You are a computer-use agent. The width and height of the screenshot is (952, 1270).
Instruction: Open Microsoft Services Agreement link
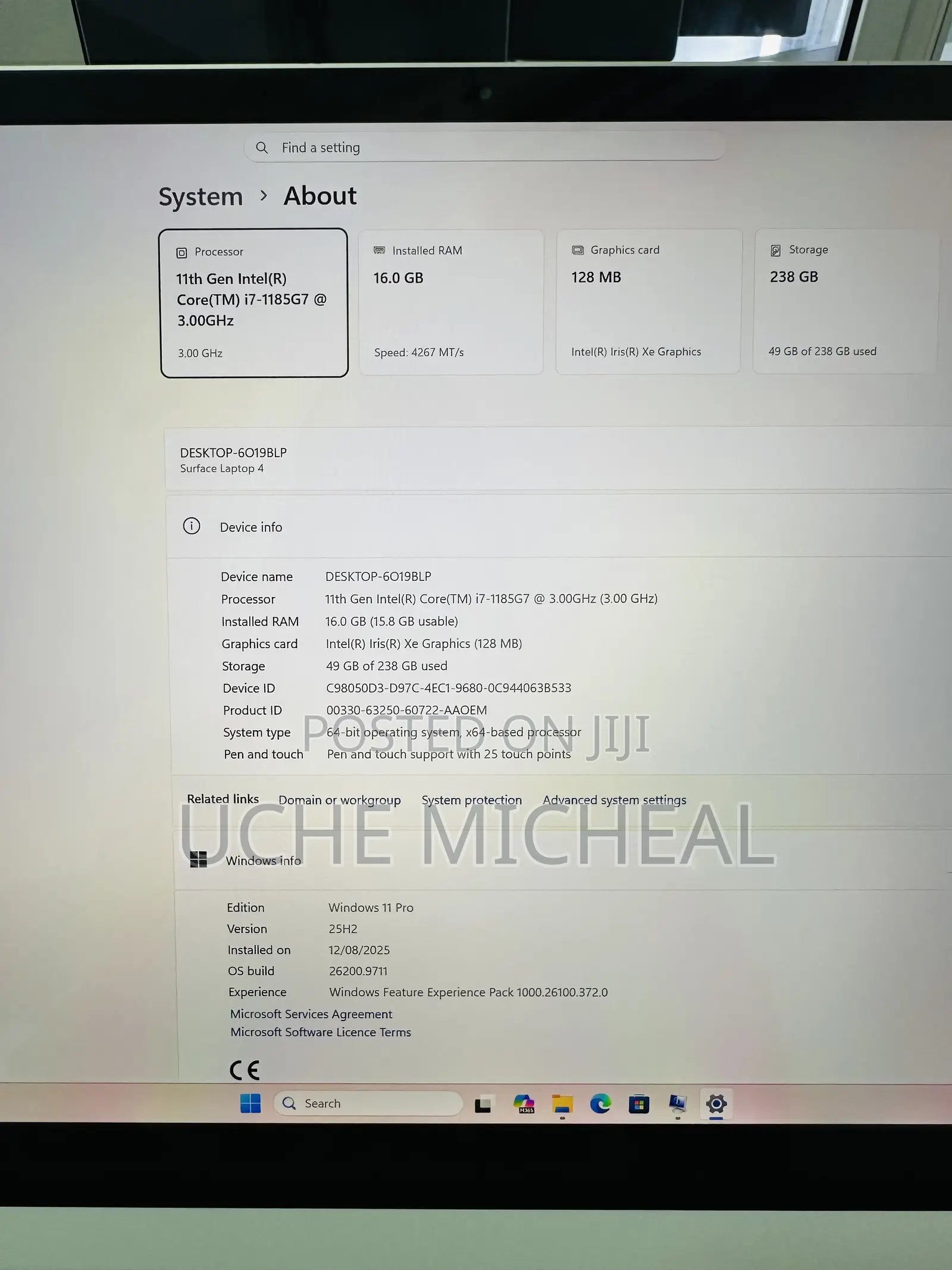tap(311, 1014)
